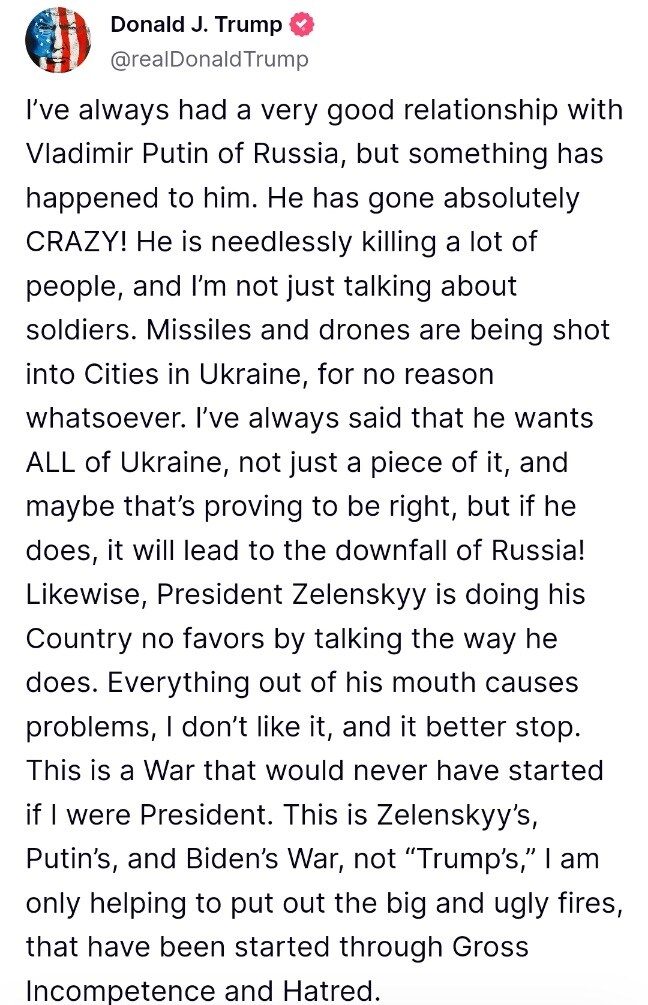The width and height of the screenshot is (648, 1005).
Task: Click "President Zelenskyy" in the post body
Action: pos(291,594)
